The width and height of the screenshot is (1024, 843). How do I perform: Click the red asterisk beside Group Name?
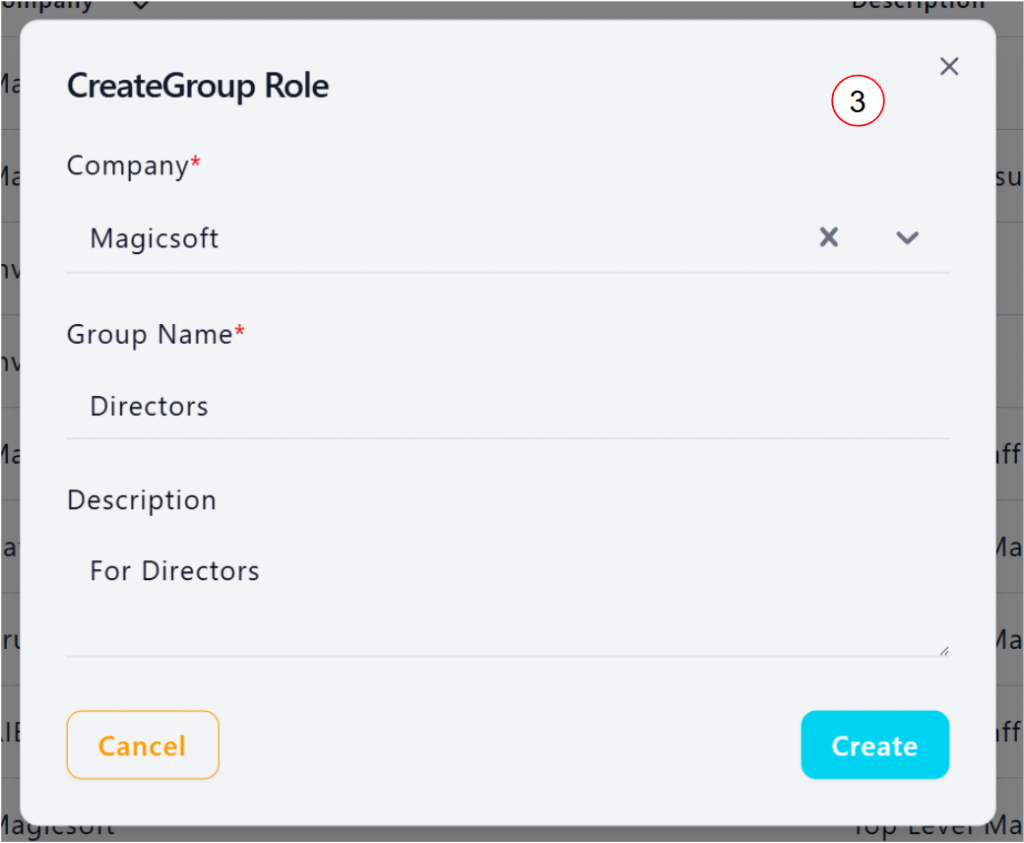(240, 331)
